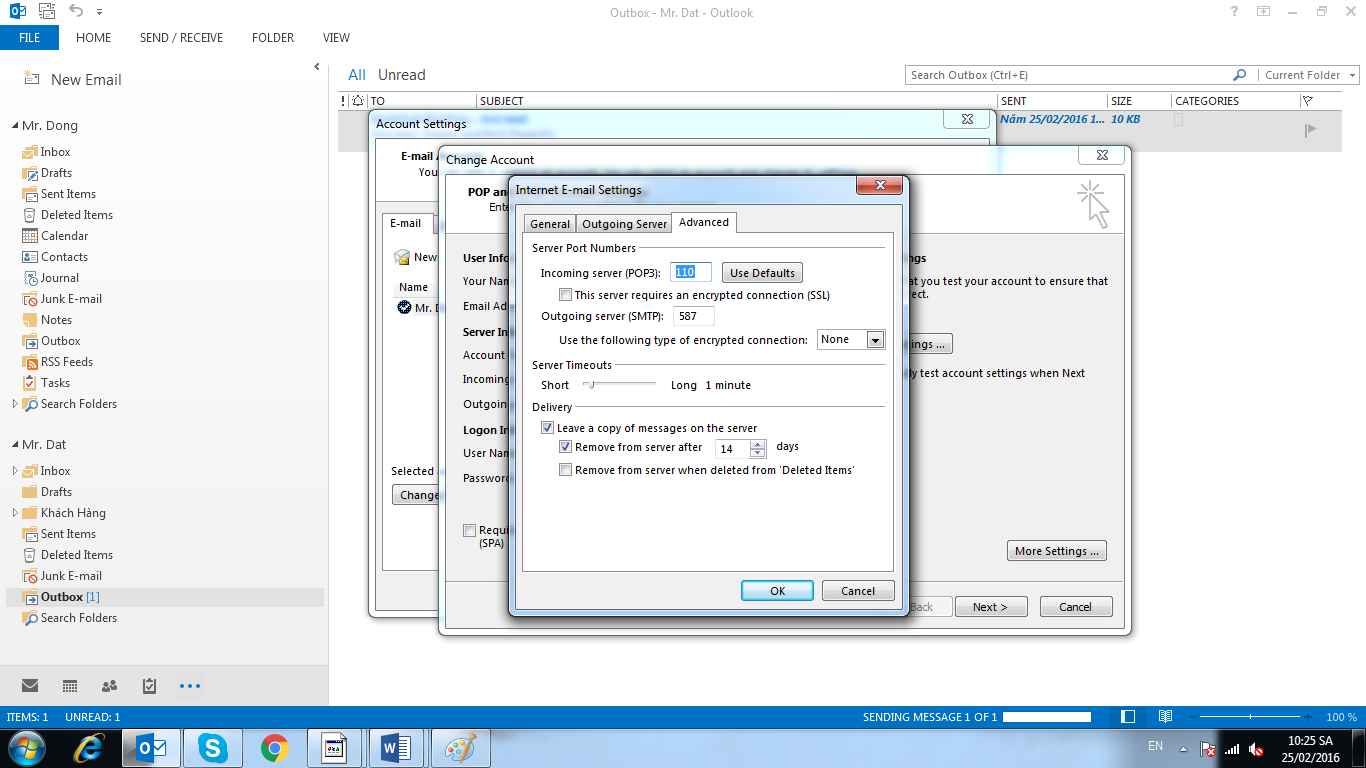Open Outbox under Mr. Dong
Screen dimensions: 1366x768
point(60,341)
